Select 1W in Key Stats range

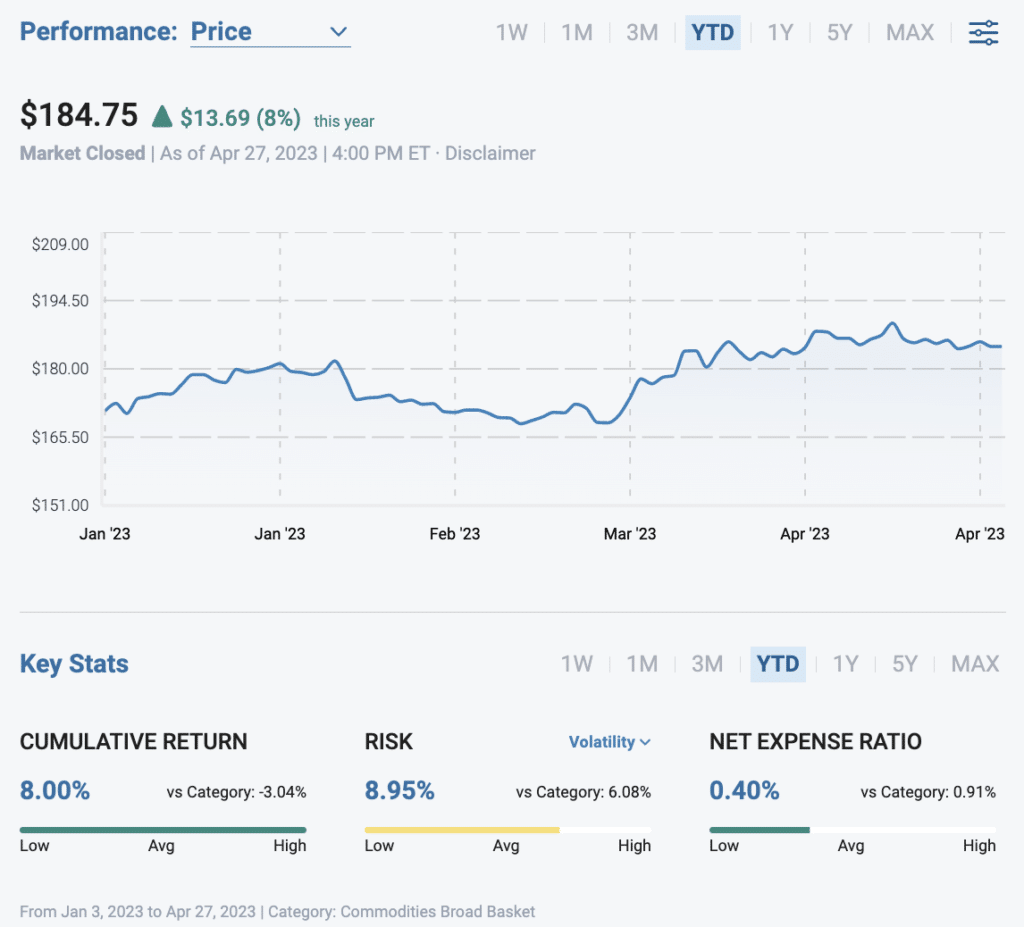tap(576, 664)
